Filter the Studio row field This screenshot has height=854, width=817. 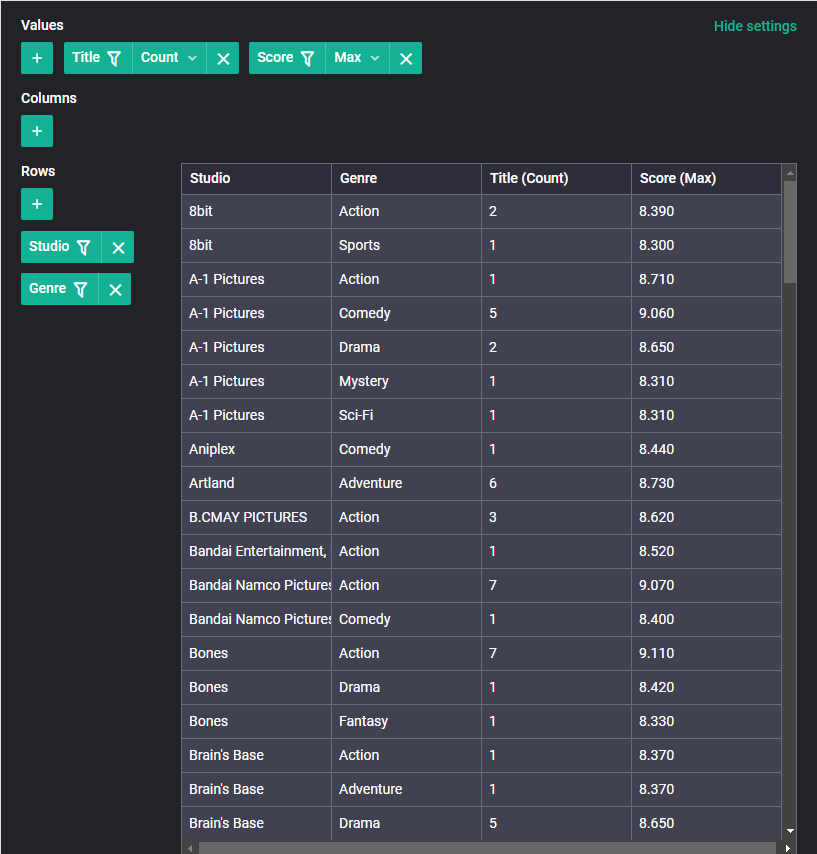click(83, 247)
